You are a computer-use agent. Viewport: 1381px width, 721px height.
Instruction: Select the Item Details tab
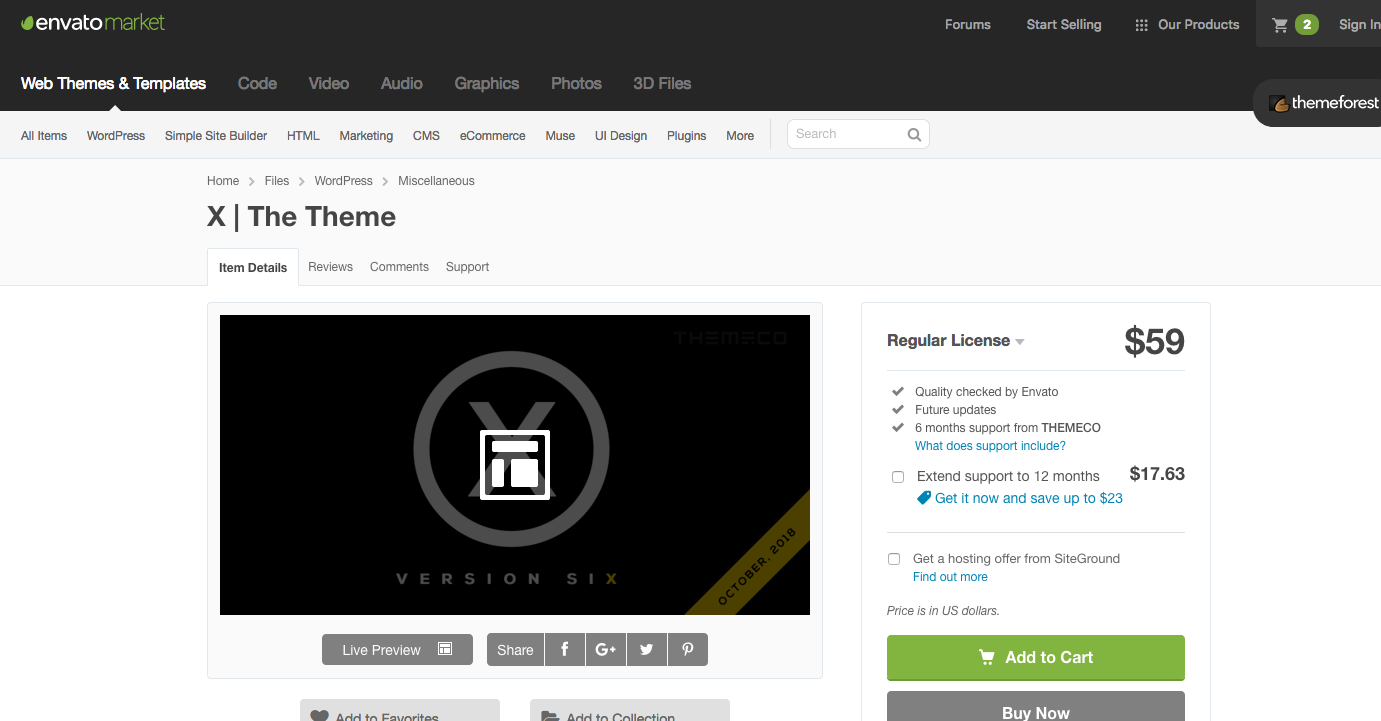coord(253,267)
